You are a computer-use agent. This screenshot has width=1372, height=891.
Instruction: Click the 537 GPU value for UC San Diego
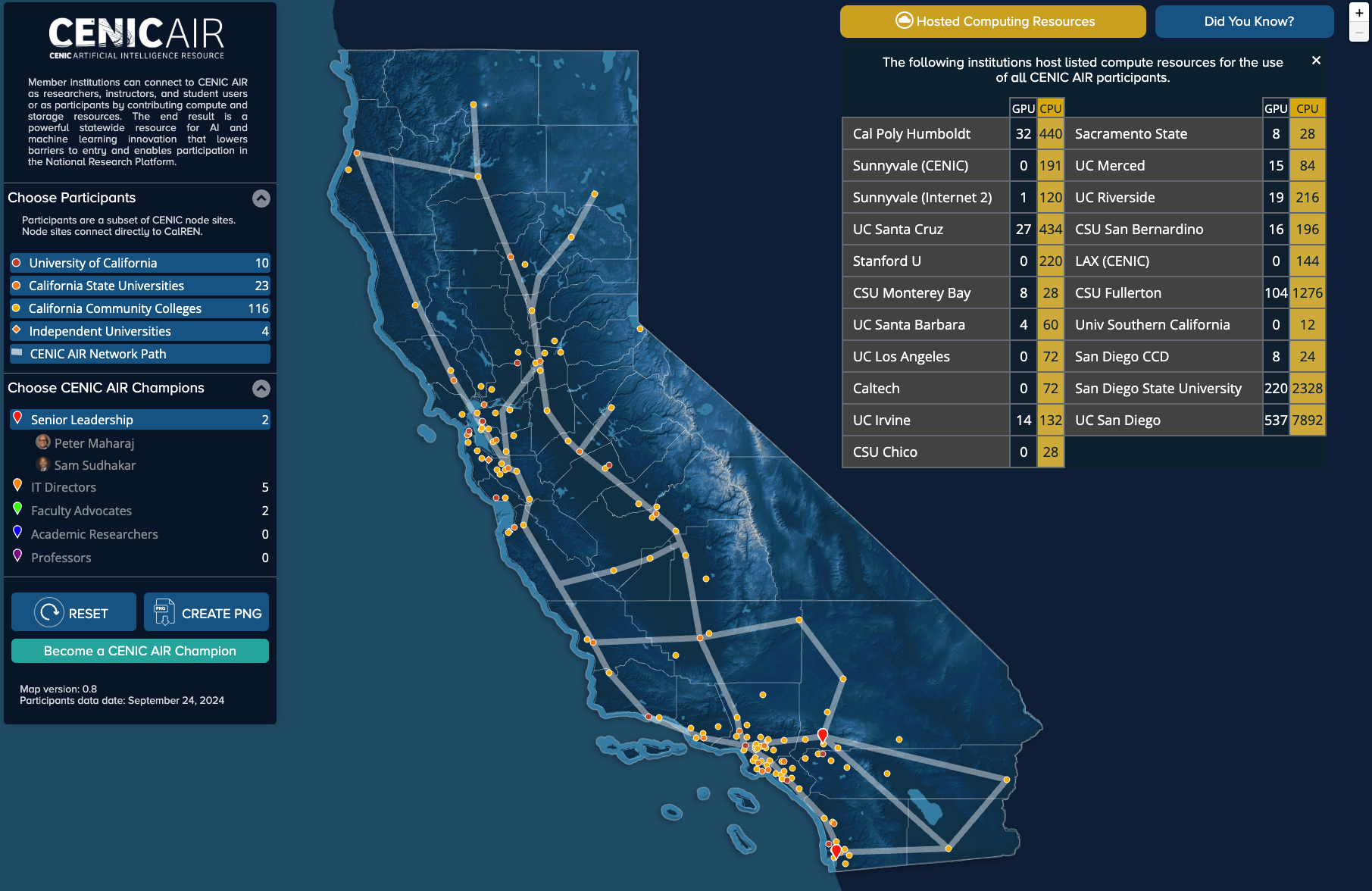tap(1276, 420)
